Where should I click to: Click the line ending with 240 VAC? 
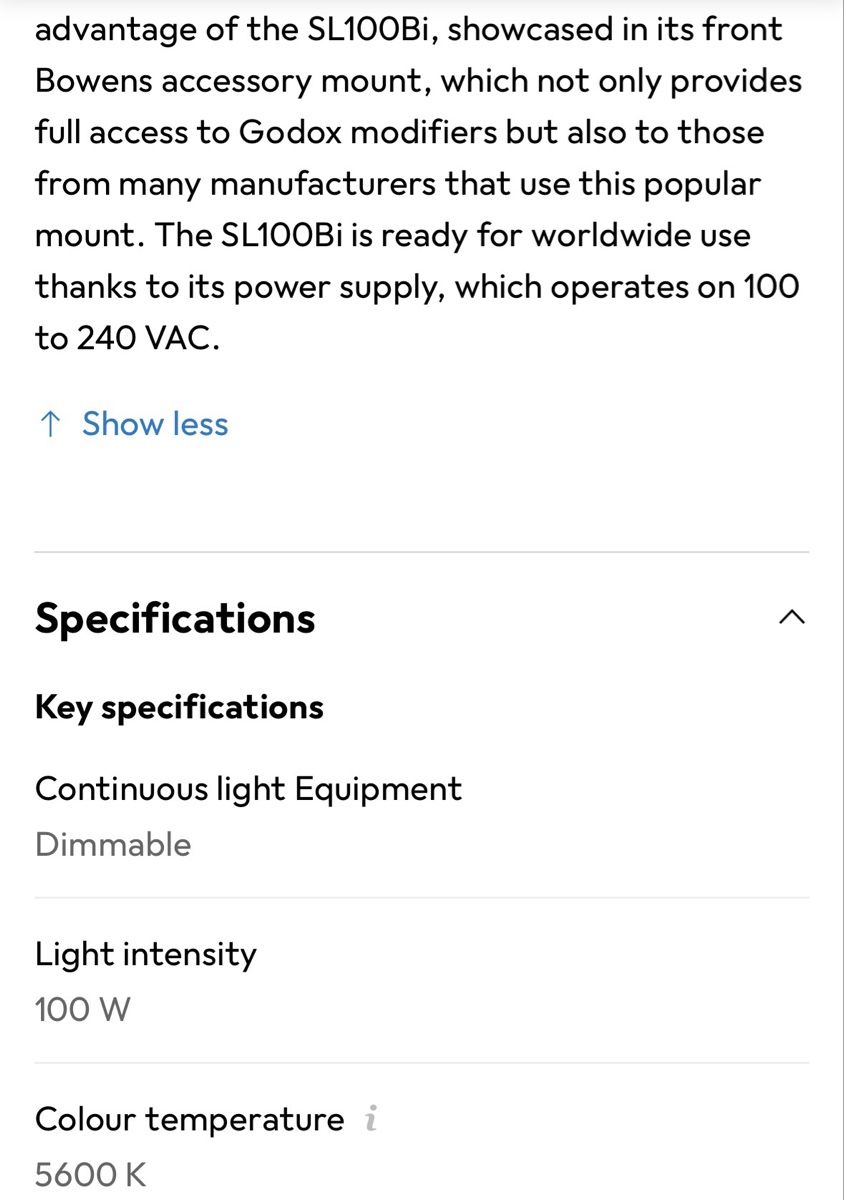[x=127, y=339]
